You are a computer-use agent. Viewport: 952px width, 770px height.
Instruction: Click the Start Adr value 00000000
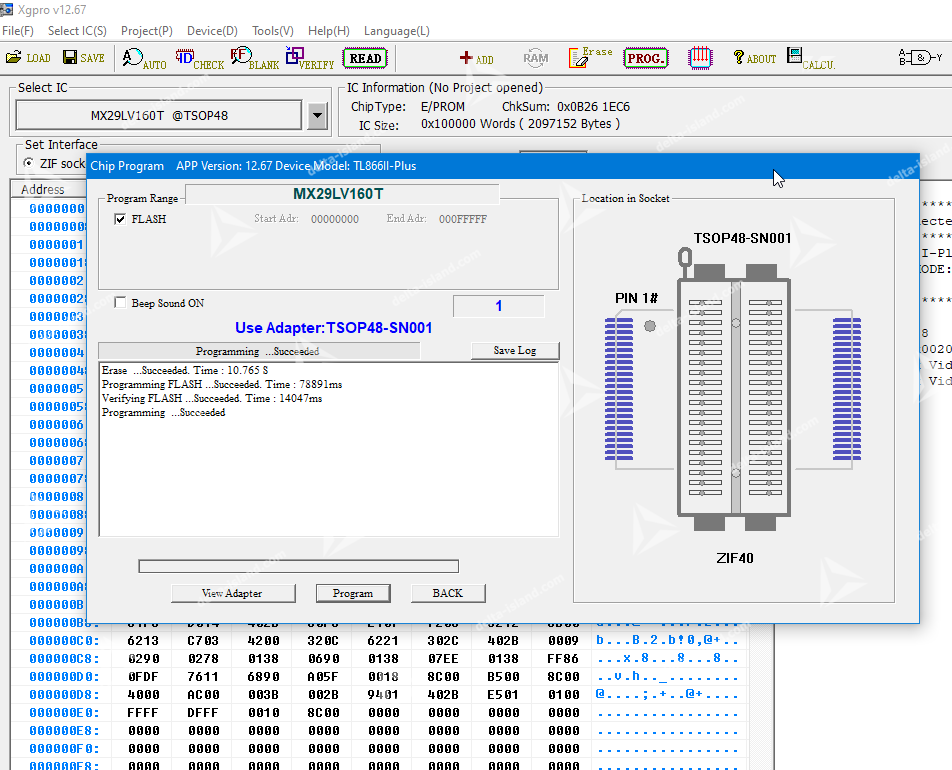[335, 219]
